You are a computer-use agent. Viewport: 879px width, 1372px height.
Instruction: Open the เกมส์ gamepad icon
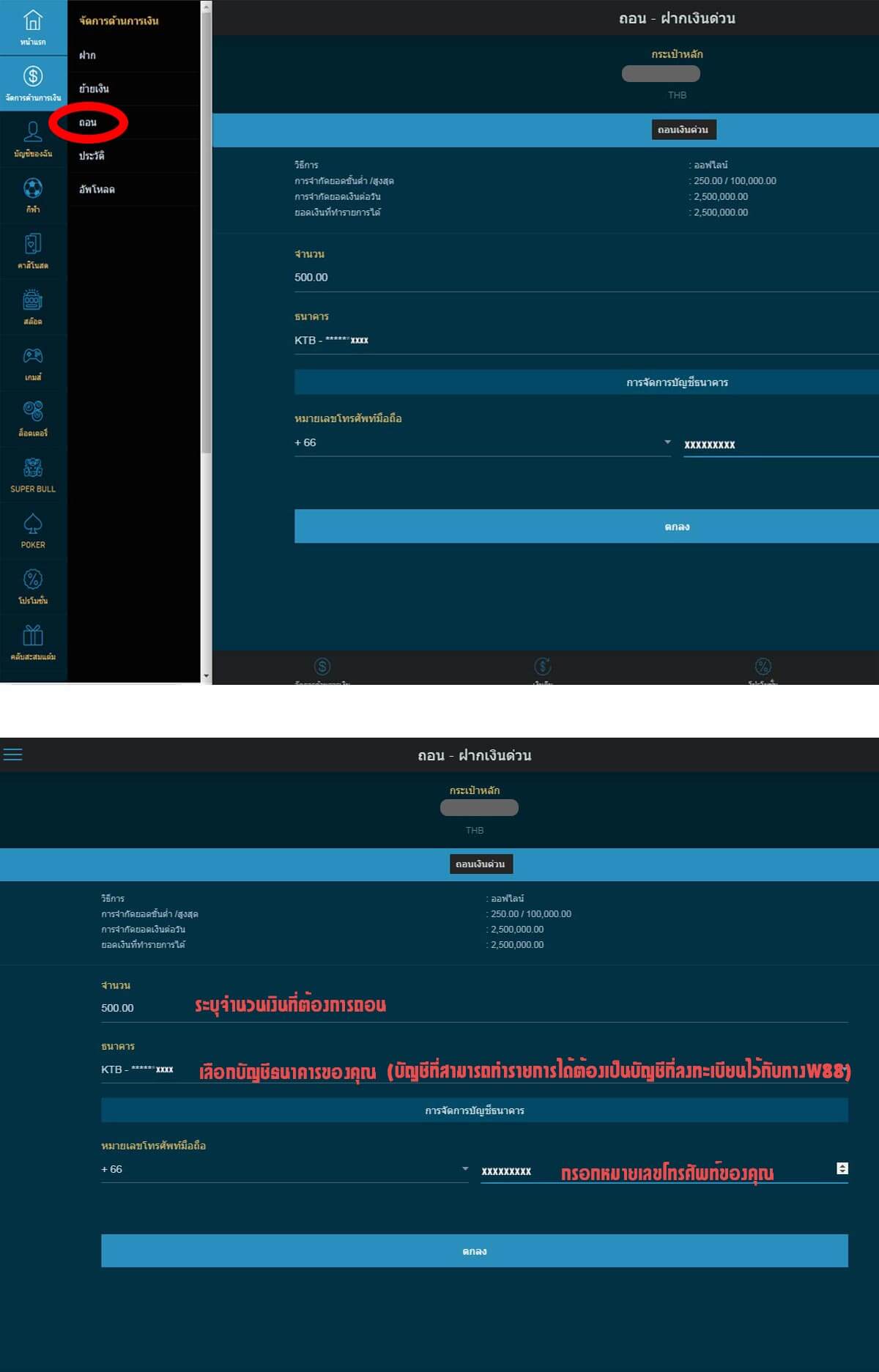coord(33,356)
